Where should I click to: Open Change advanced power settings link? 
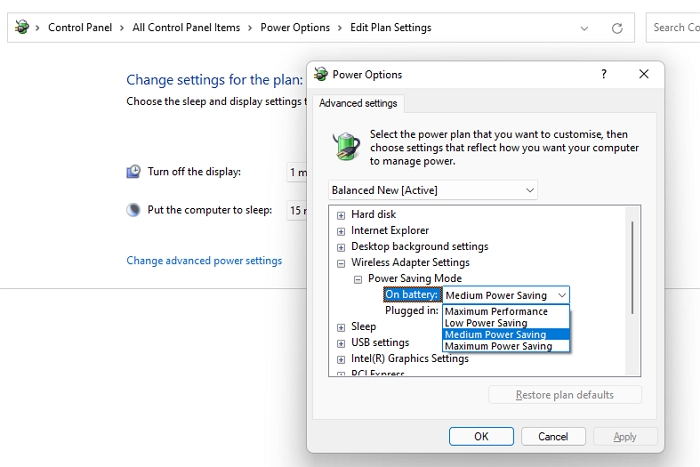(204, 260)
